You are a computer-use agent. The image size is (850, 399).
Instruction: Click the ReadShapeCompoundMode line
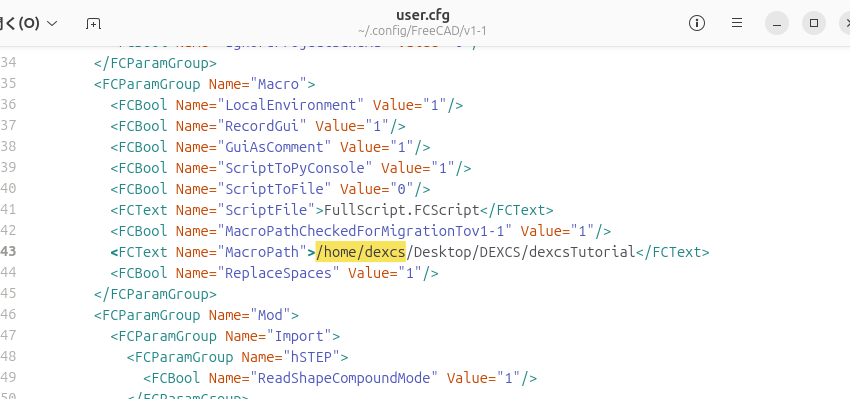(340, 378)
